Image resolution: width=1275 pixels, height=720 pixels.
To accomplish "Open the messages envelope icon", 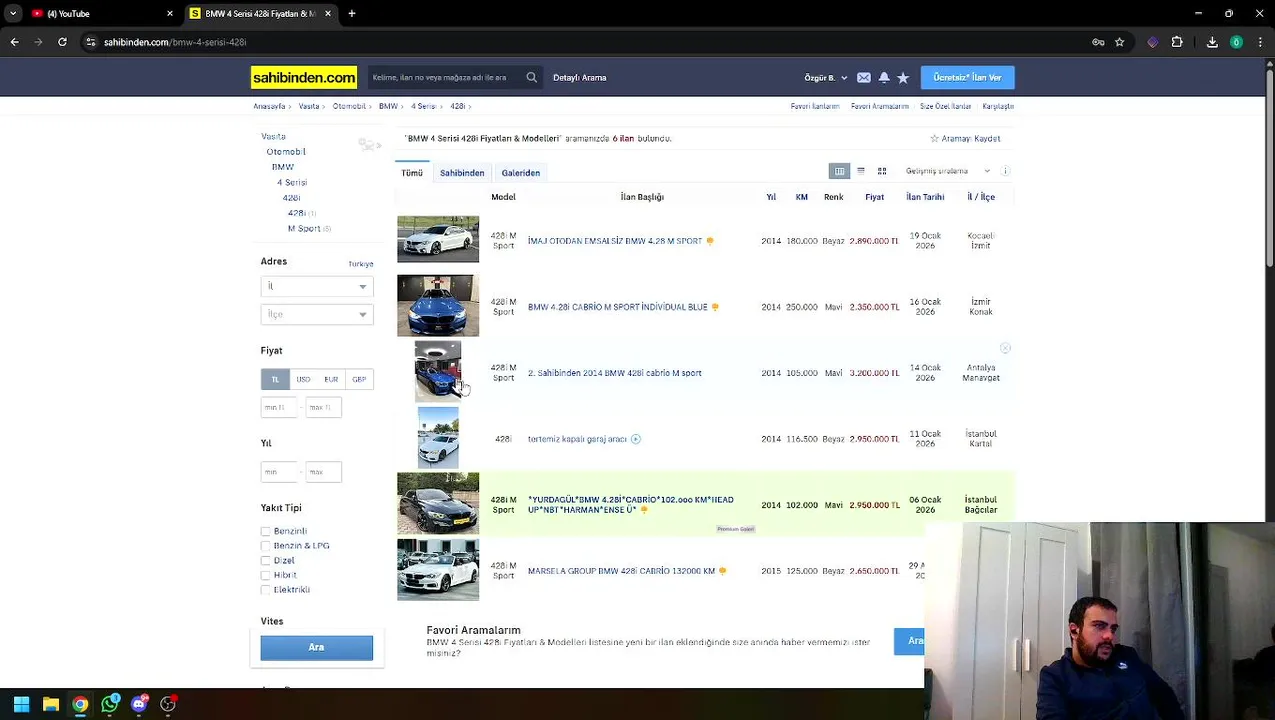I will coord(864,77).
